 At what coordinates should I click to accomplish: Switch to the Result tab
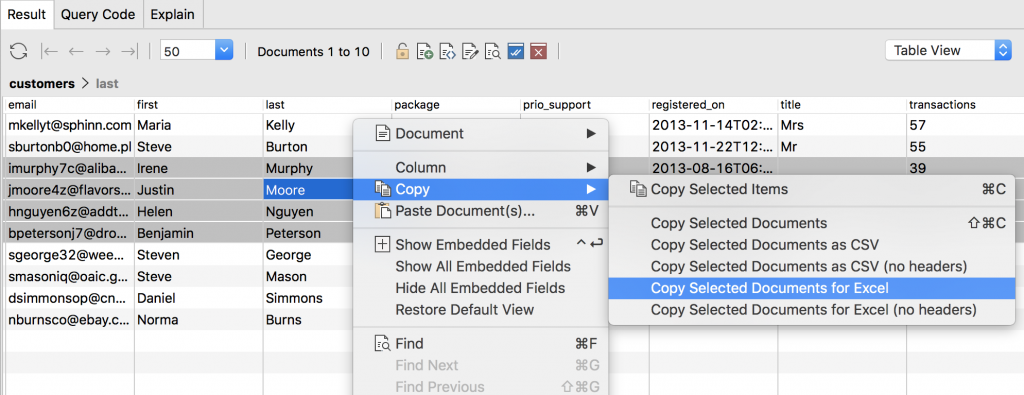26,14
